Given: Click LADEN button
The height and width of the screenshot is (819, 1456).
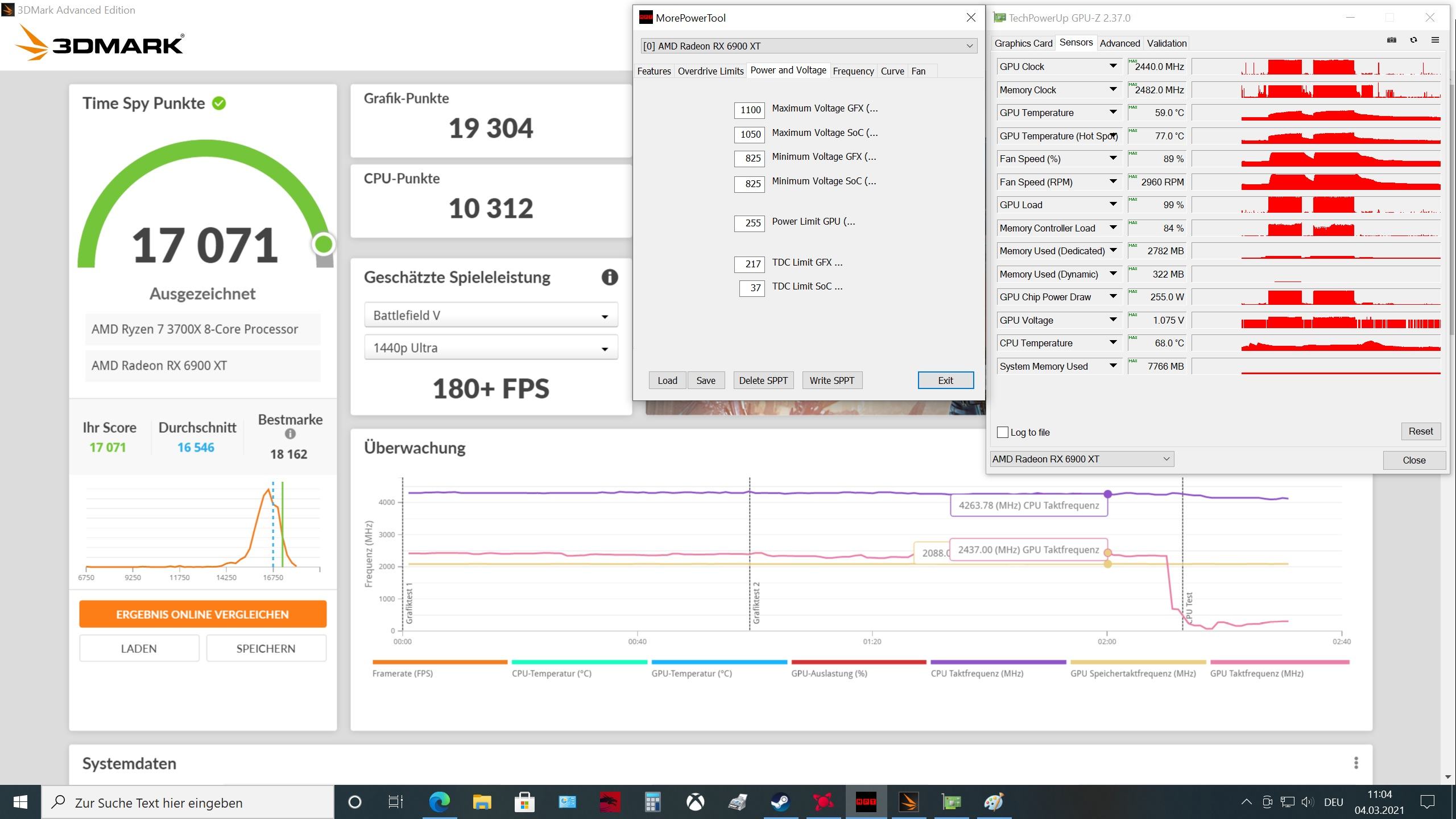Looking at the screenshot, I should [x=139, y=648].
